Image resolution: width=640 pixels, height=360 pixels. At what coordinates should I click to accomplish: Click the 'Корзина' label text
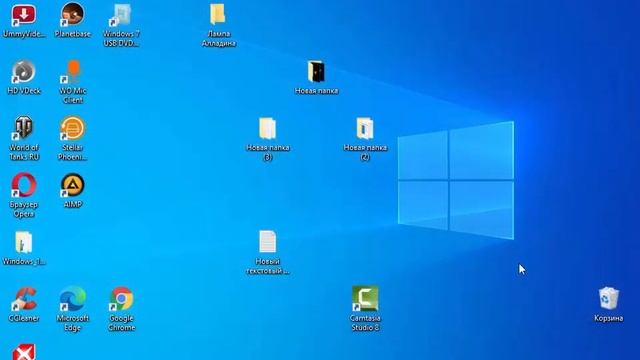pyautogui.click(x=609, y=318)
